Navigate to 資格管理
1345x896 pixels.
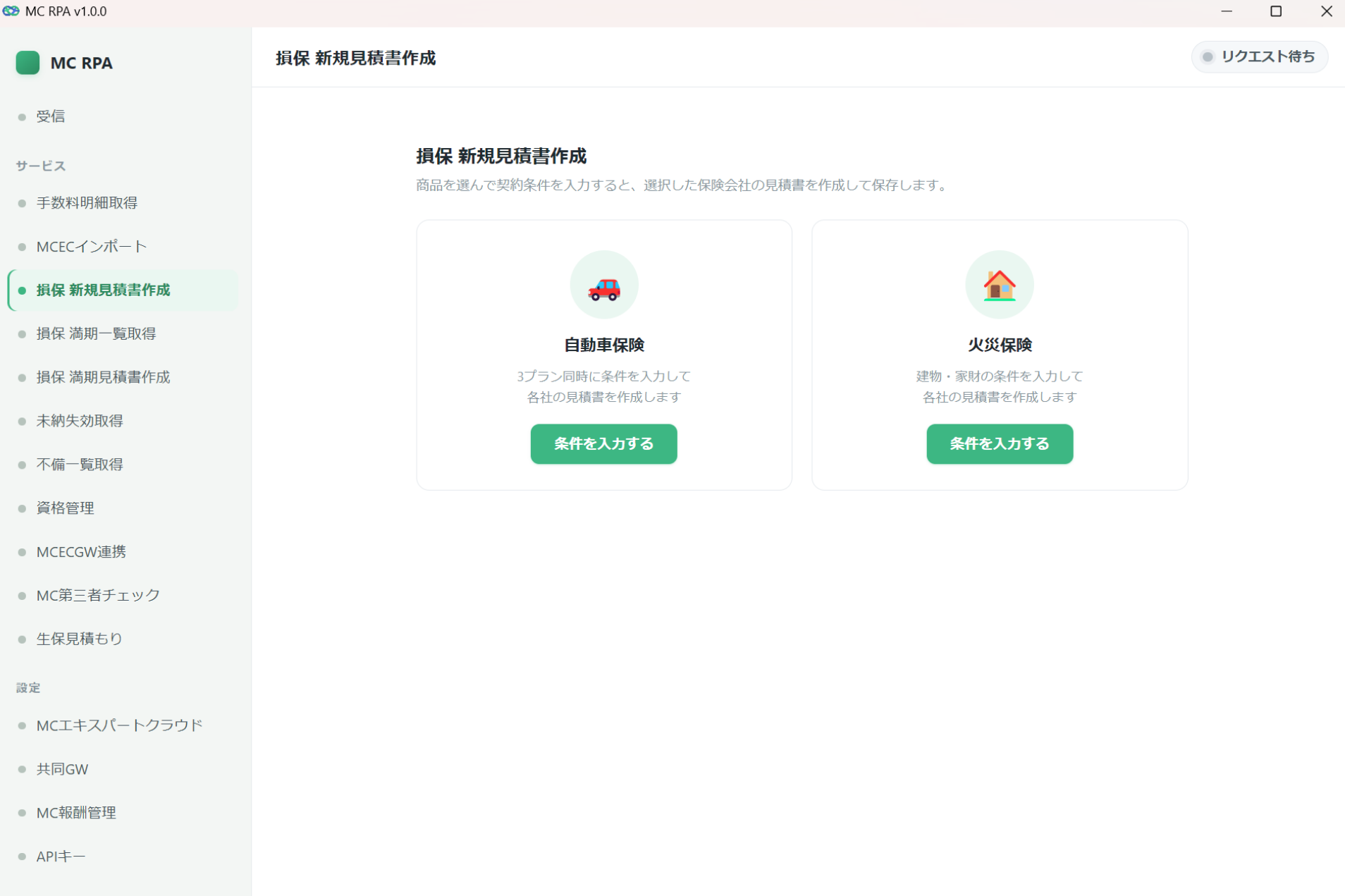pyautogui.click(x=123, y=508)
